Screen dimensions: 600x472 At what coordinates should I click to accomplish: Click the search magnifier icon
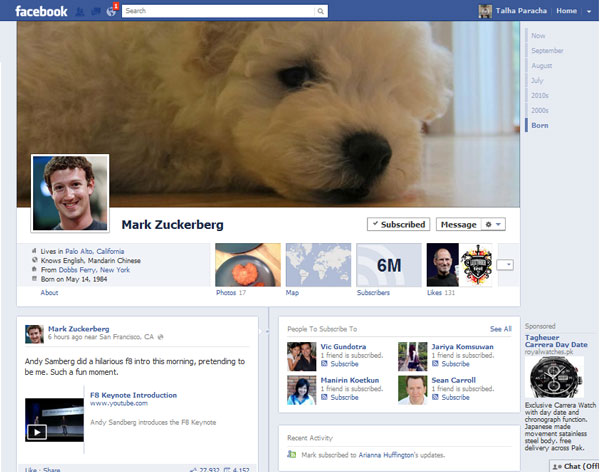[x=320, y=11]
